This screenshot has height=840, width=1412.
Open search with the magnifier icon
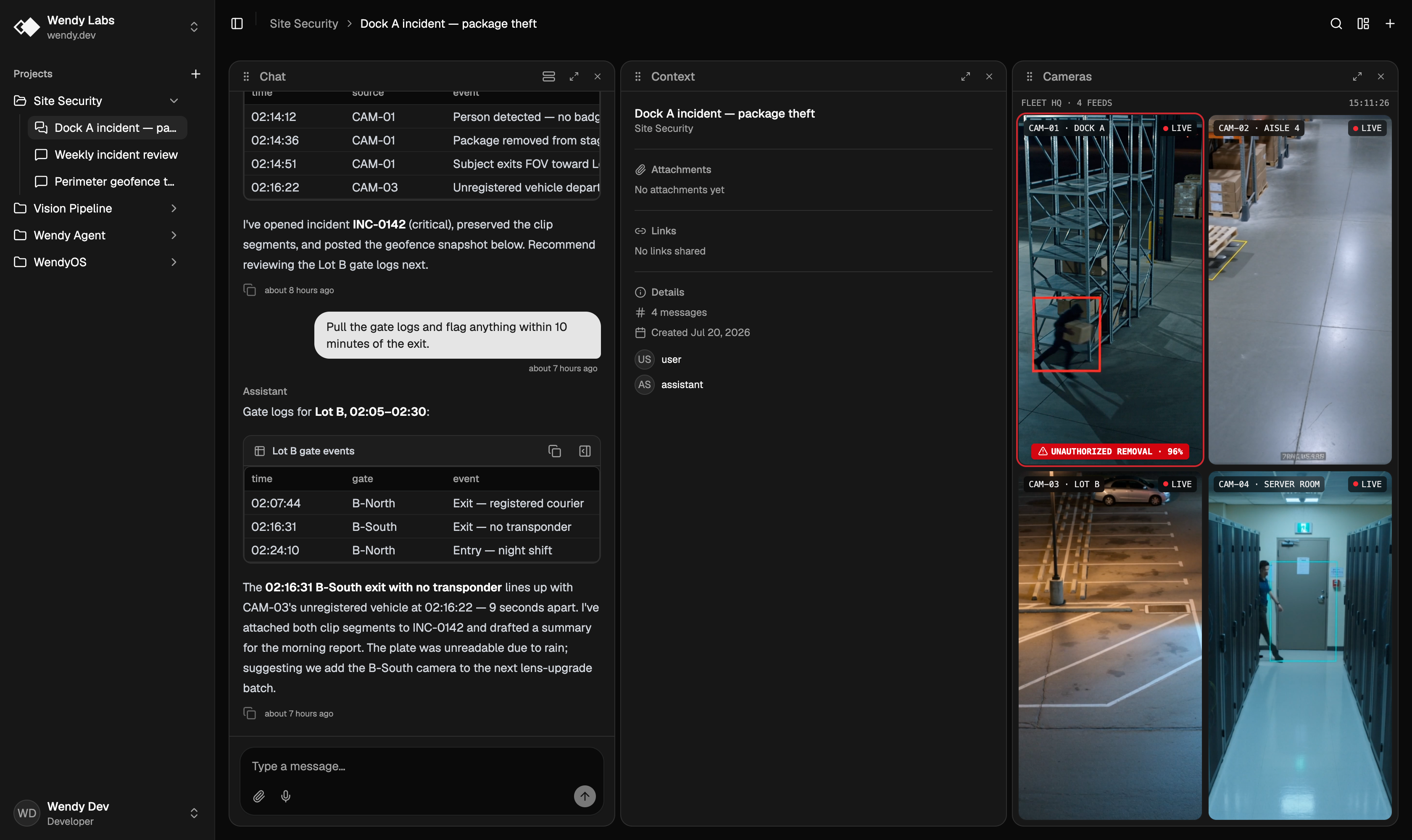1336,24
